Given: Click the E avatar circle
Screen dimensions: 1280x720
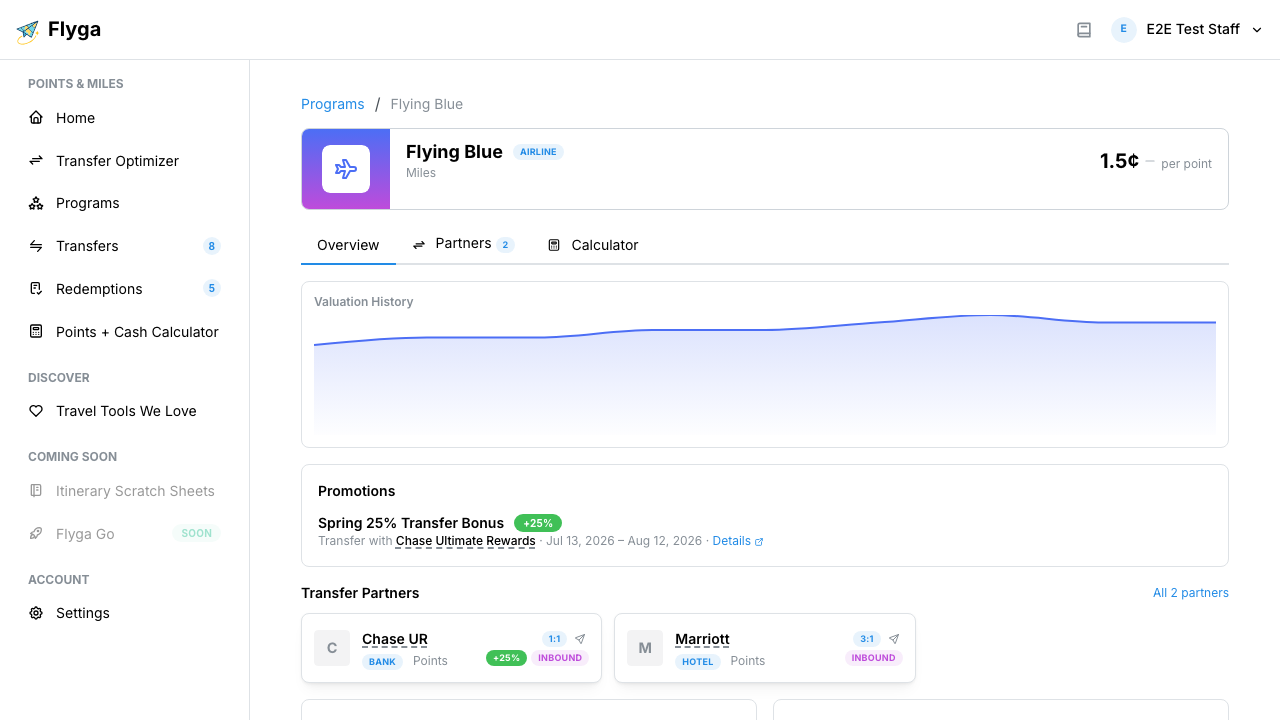Looking at the screenshot, I should 1124,30.
